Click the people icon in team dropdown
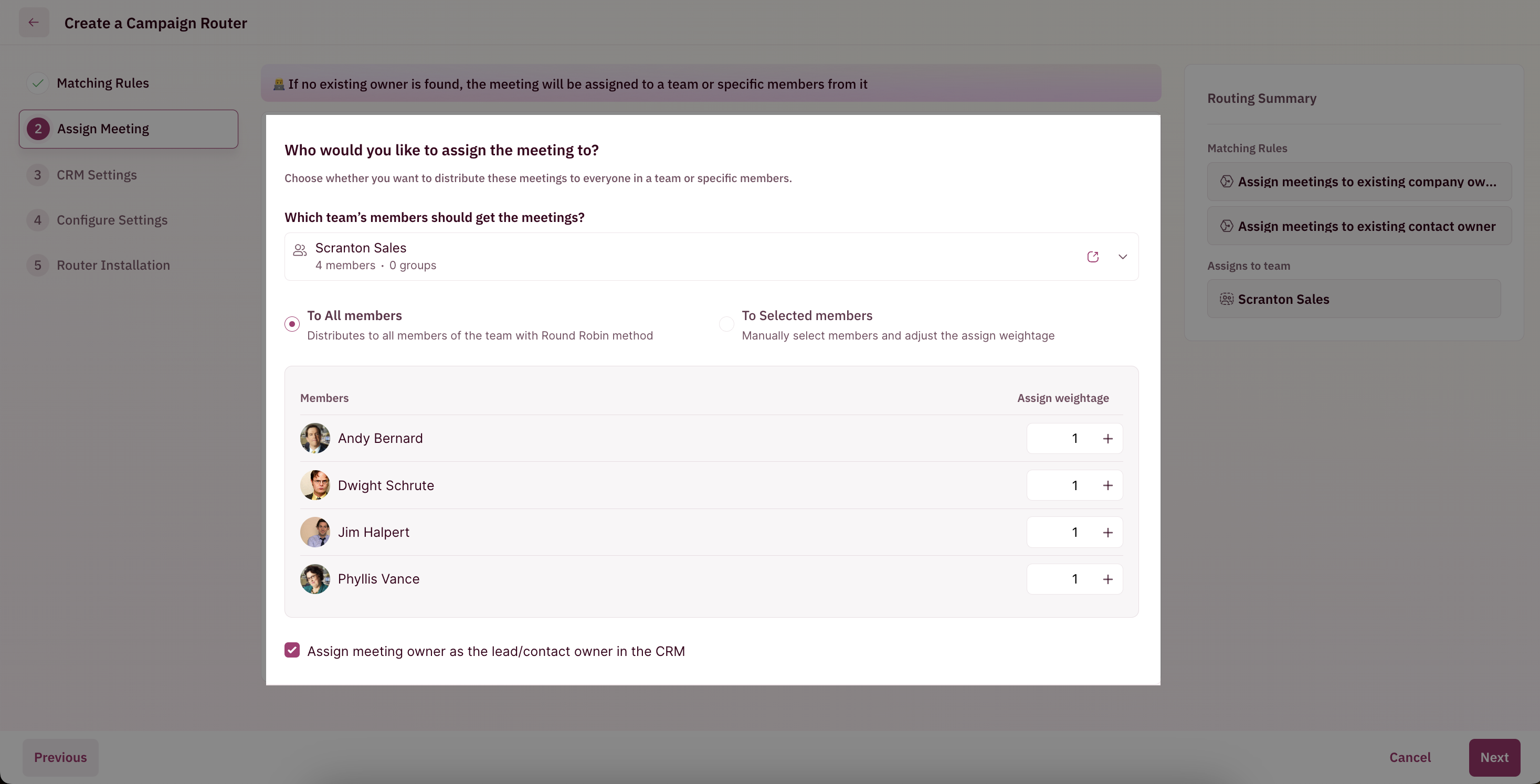The height and width of the screenshot is (784, 1540). coord(300,250)
